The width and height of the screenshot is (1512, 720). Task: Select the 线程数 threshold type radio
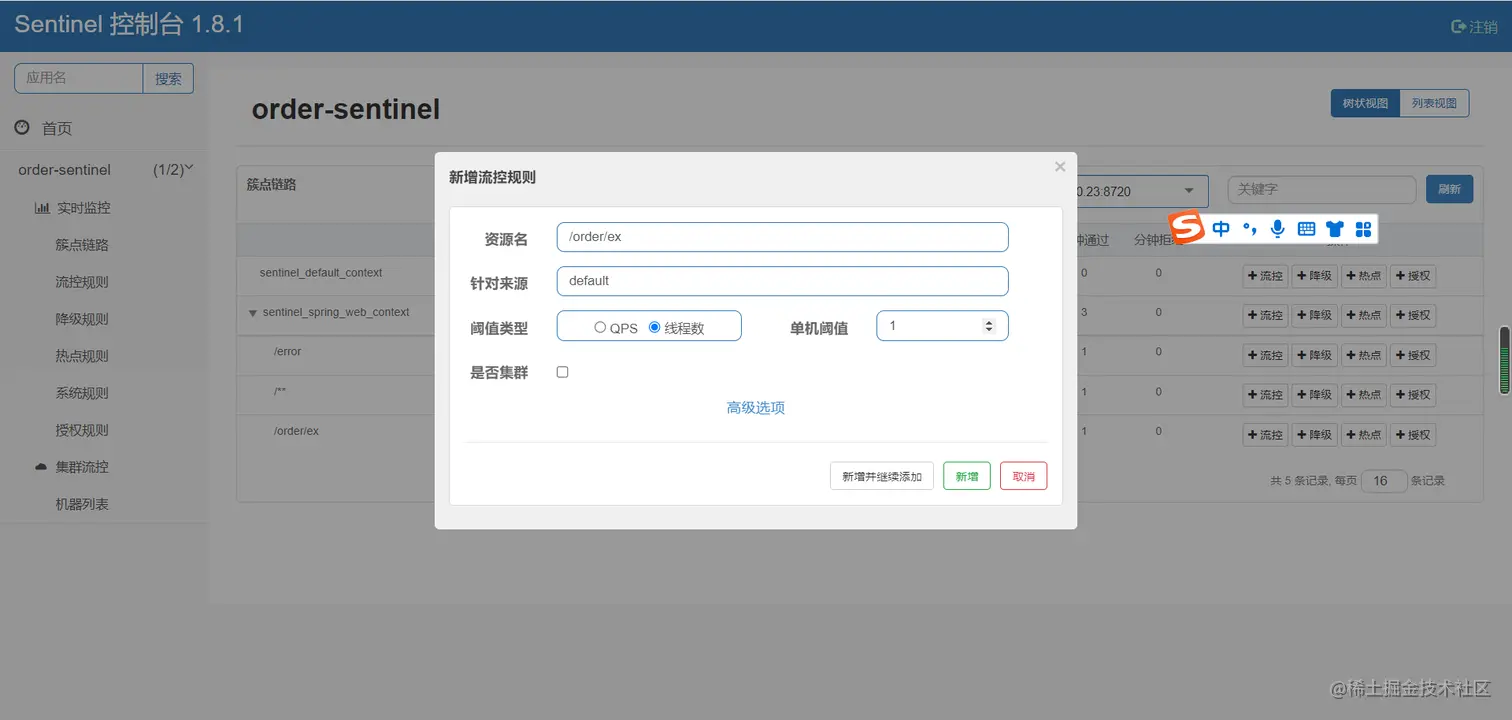[655, 327]
